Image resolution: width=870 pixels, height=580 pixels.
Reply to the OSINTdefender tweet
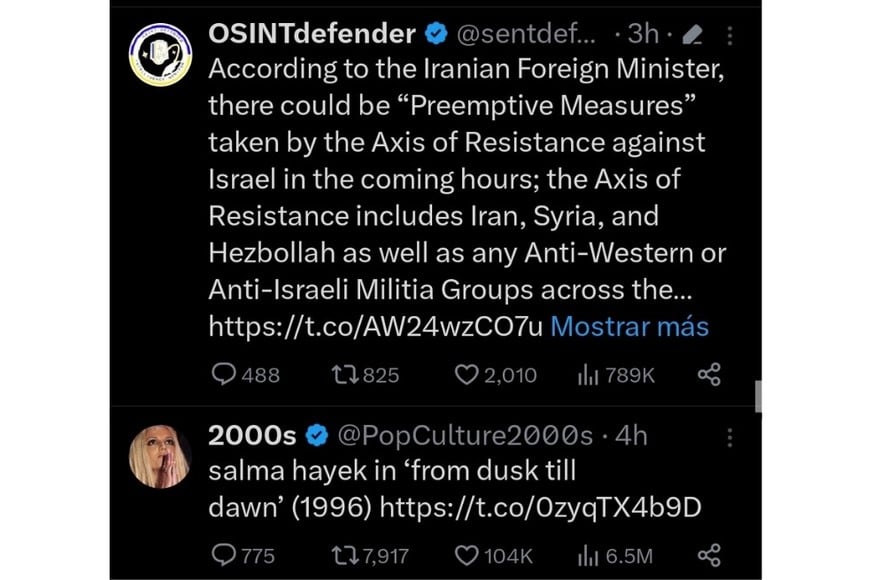tap(223, 375)
